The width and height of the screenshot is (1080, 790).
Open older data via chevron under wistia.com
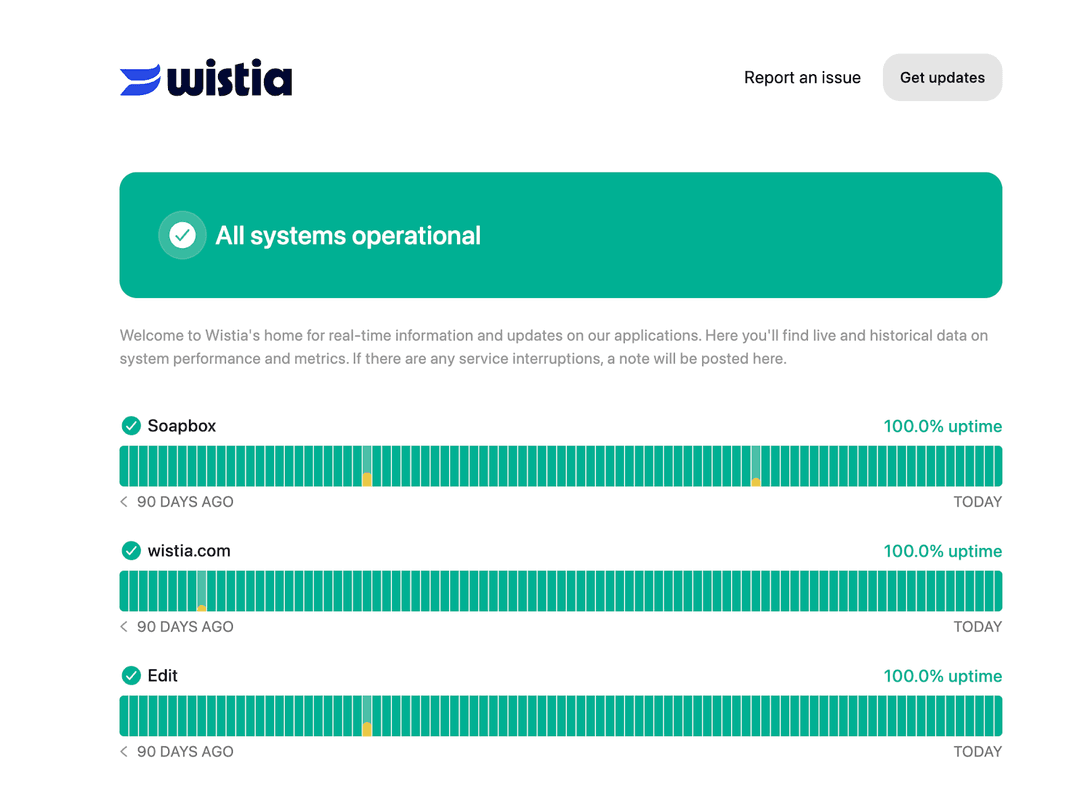122,626
